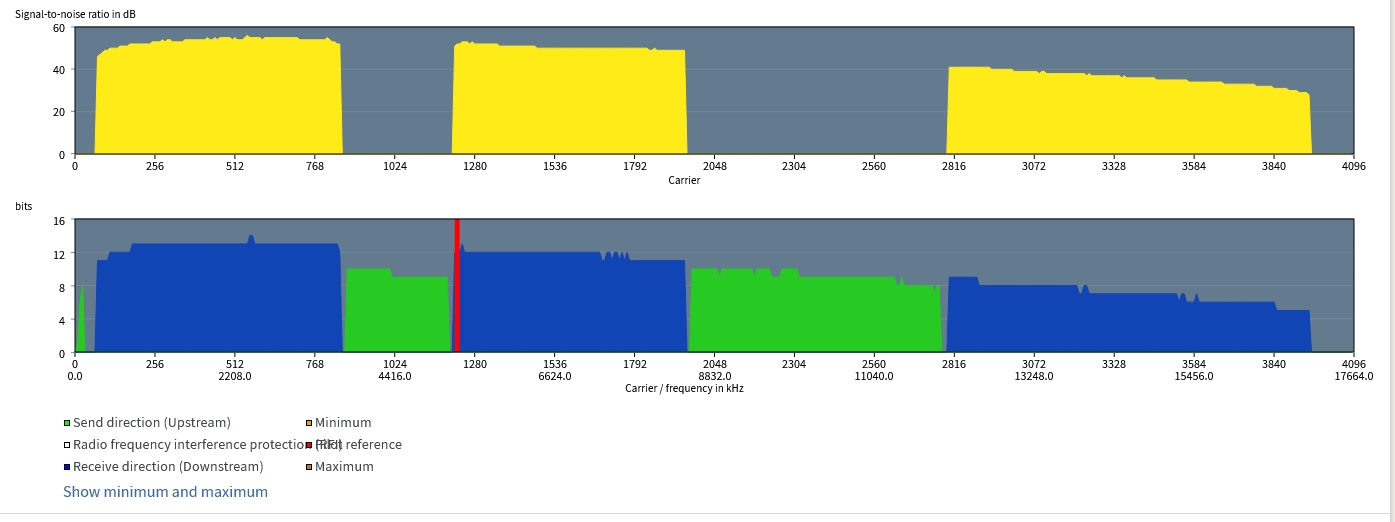
Task: Click the green Upstream legend swatch
Action: pyautogui.click(x=67, y=423)
